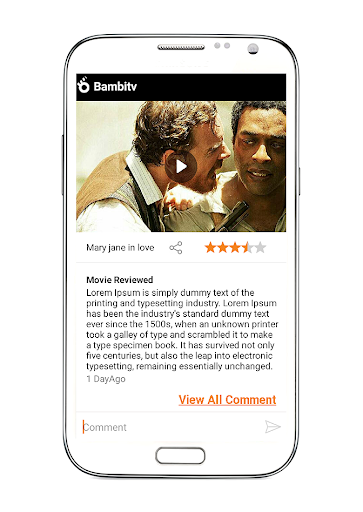Tap the Lorem Ipsum review paragraph

tap(182, 329)
